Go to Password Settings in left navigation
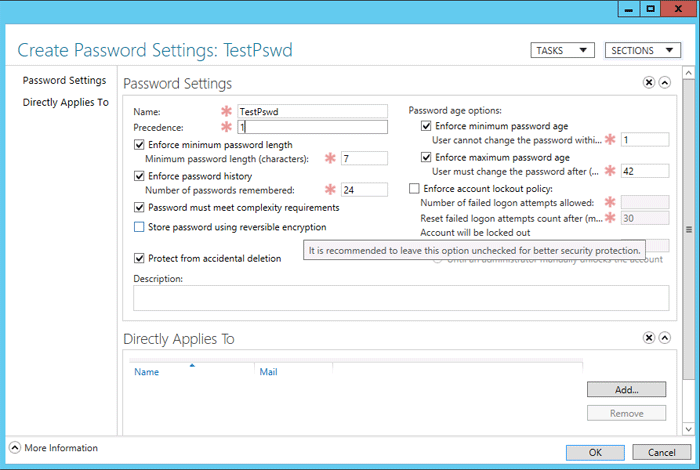 64,80
